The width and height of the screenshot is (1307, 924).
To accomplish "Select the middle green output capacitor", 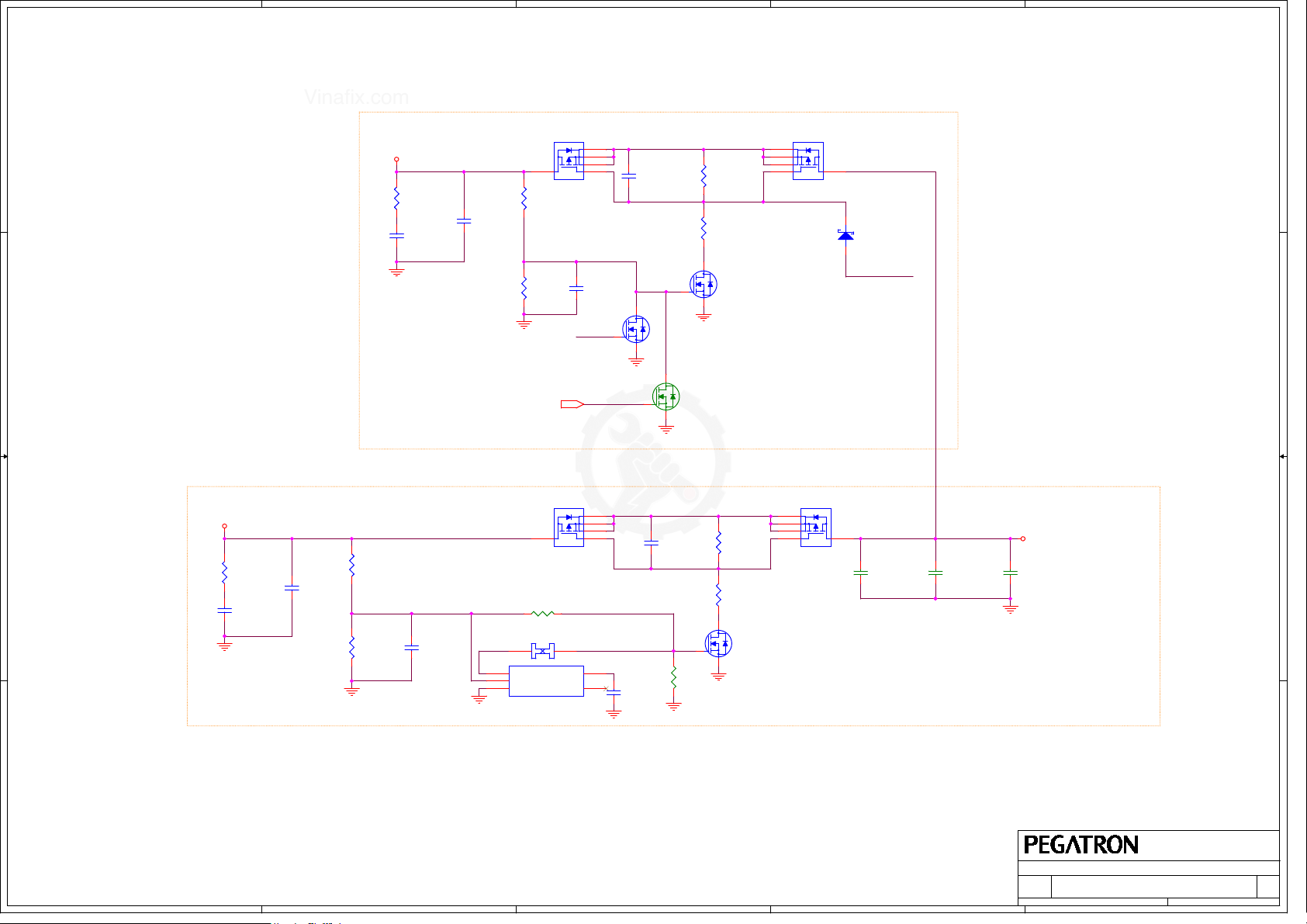I will [x=935, y=573].
